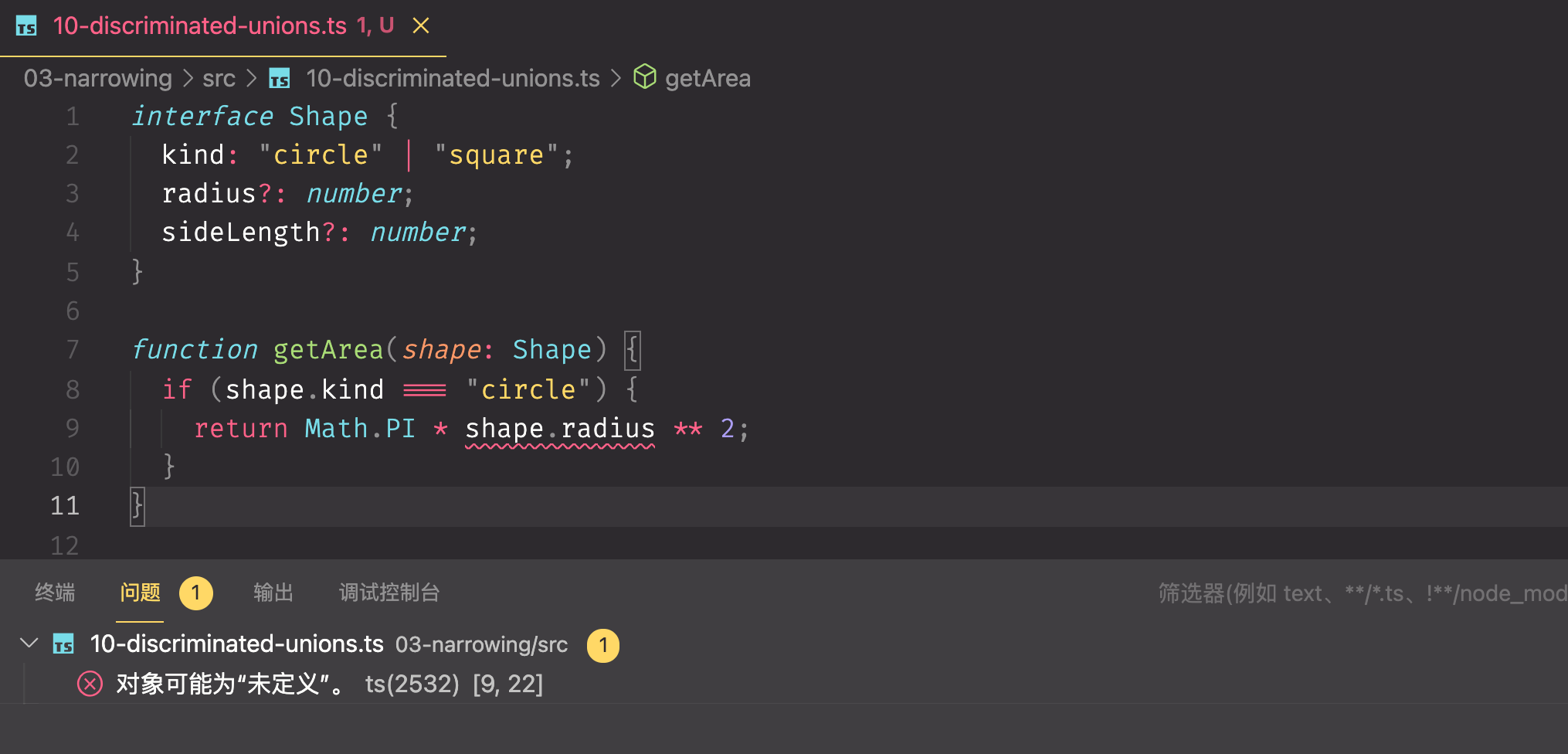
Task: Click the 03-narrowing/src path in problems row
Action: [481, 644]
